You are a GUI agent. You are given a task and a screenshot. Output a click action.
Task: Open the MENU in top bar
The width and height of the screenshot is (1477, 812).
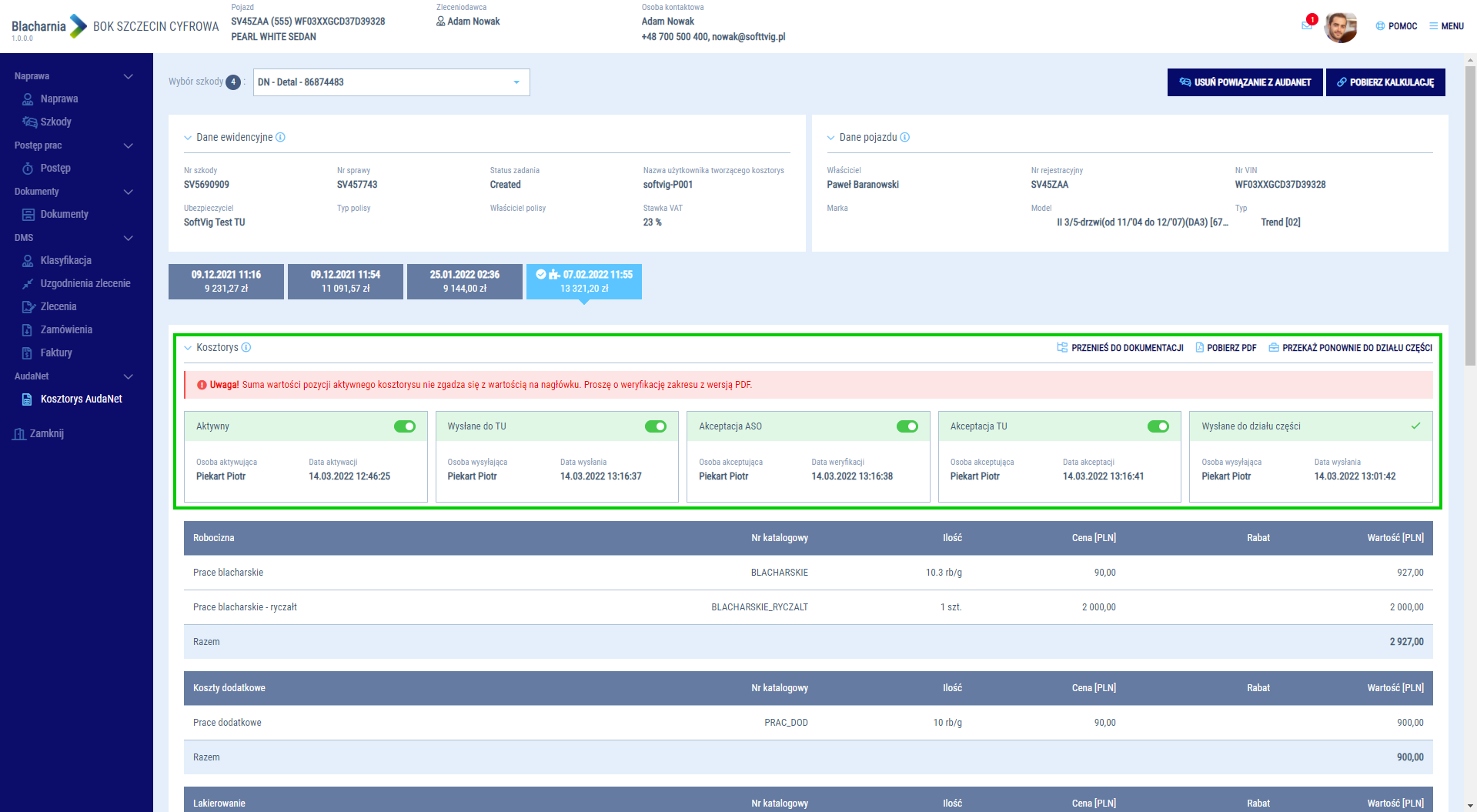[x=1446, y=26]
